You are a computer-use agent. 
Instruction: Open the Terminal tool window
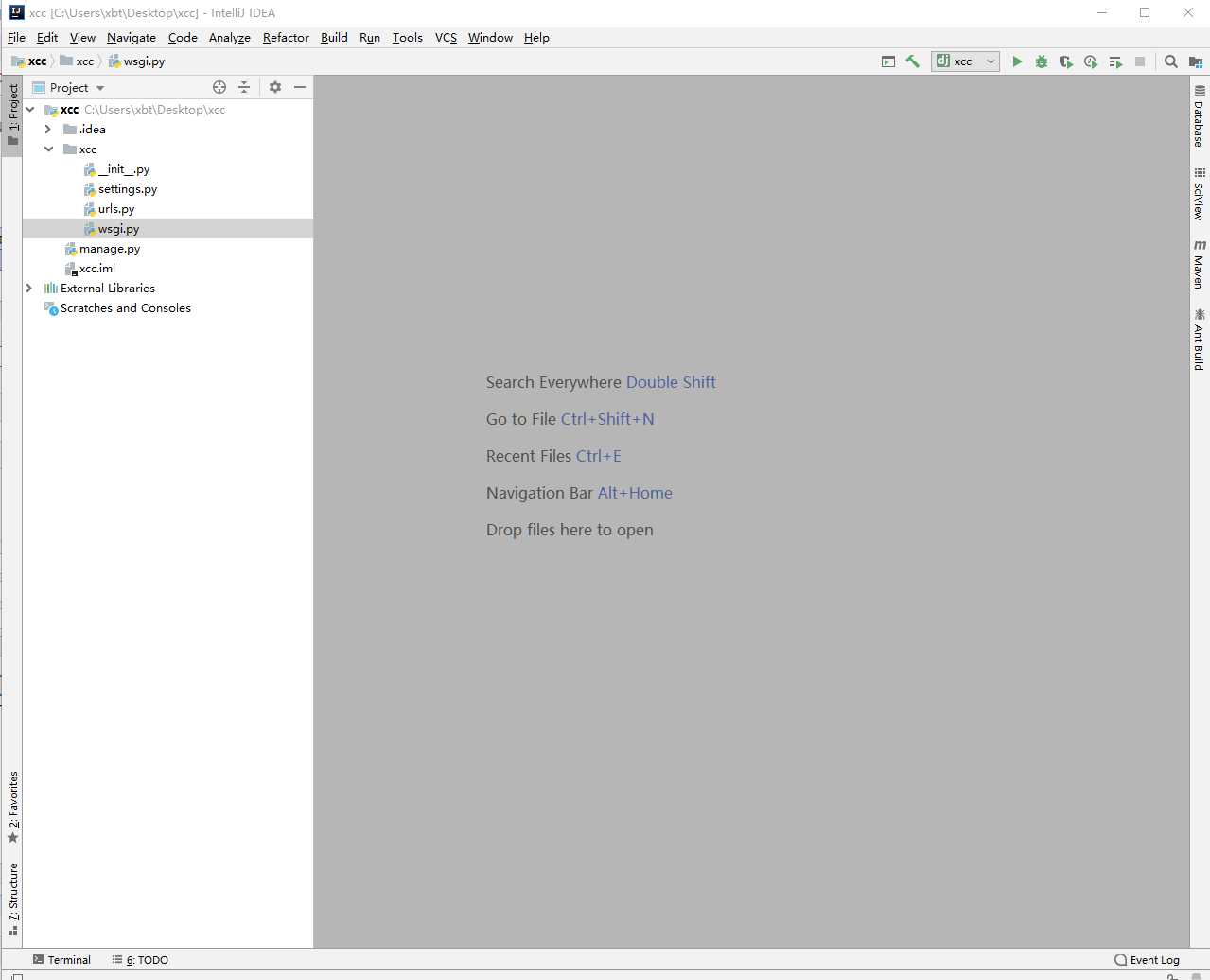pos(61,959)
